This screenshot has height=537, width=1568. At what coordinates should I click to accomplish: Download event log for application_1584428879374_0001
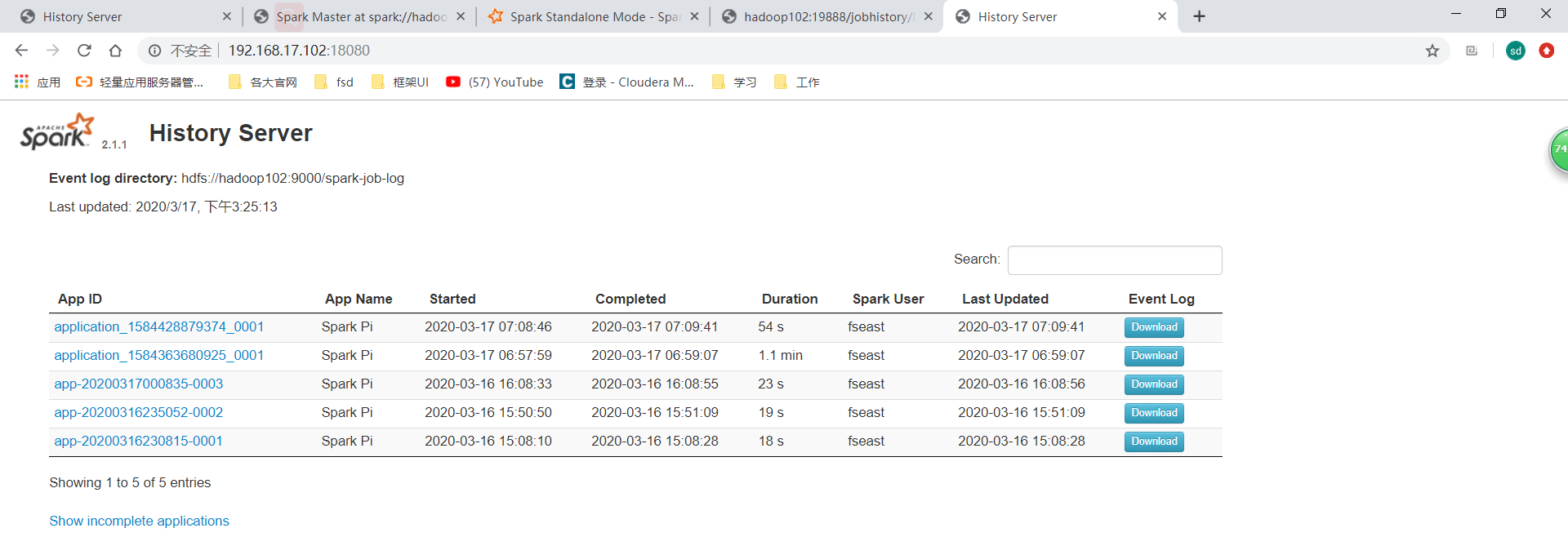coord(1154,327)
